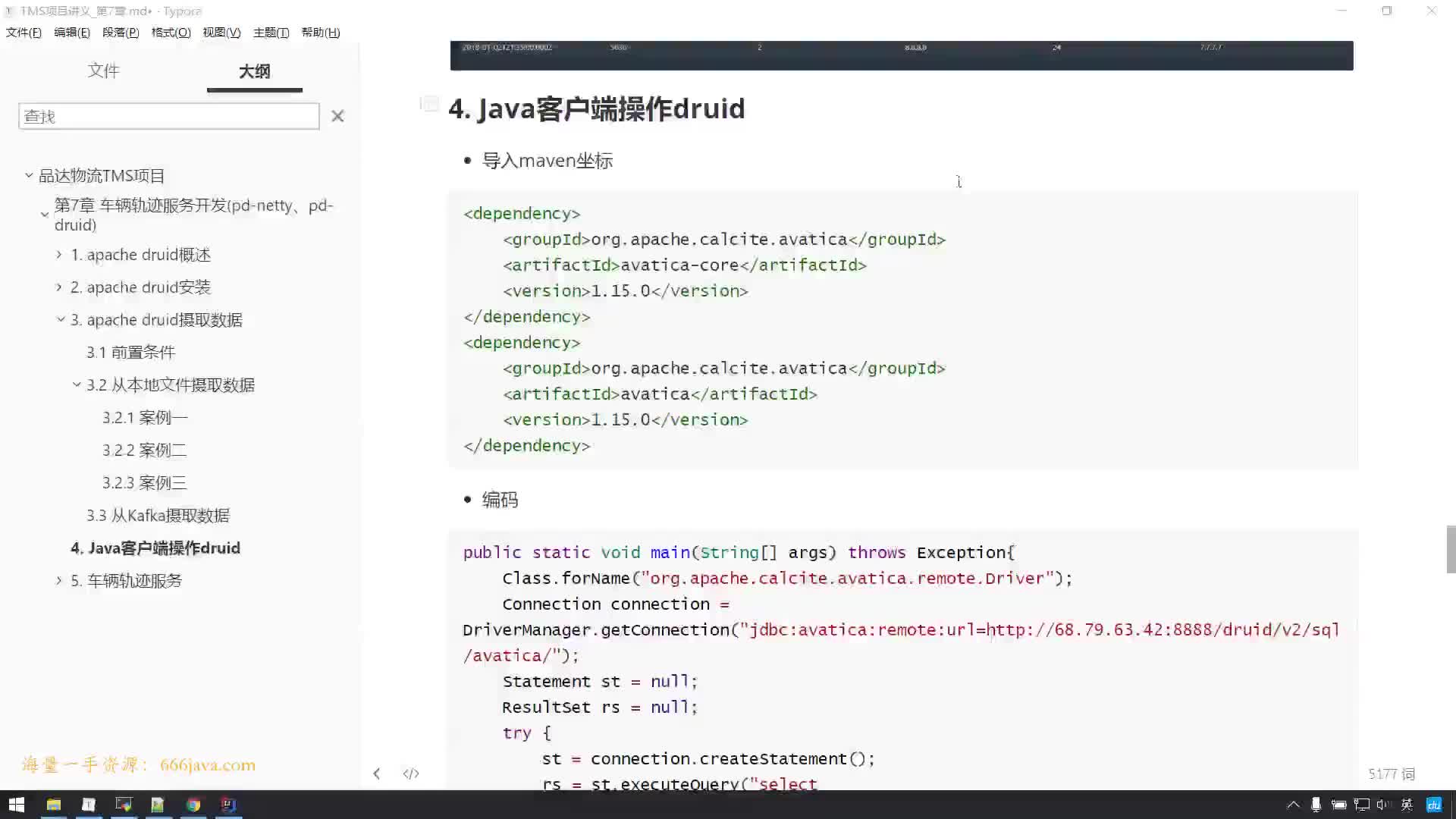
Task: Toggle source code mode icon
Action: tap(411, 773)
